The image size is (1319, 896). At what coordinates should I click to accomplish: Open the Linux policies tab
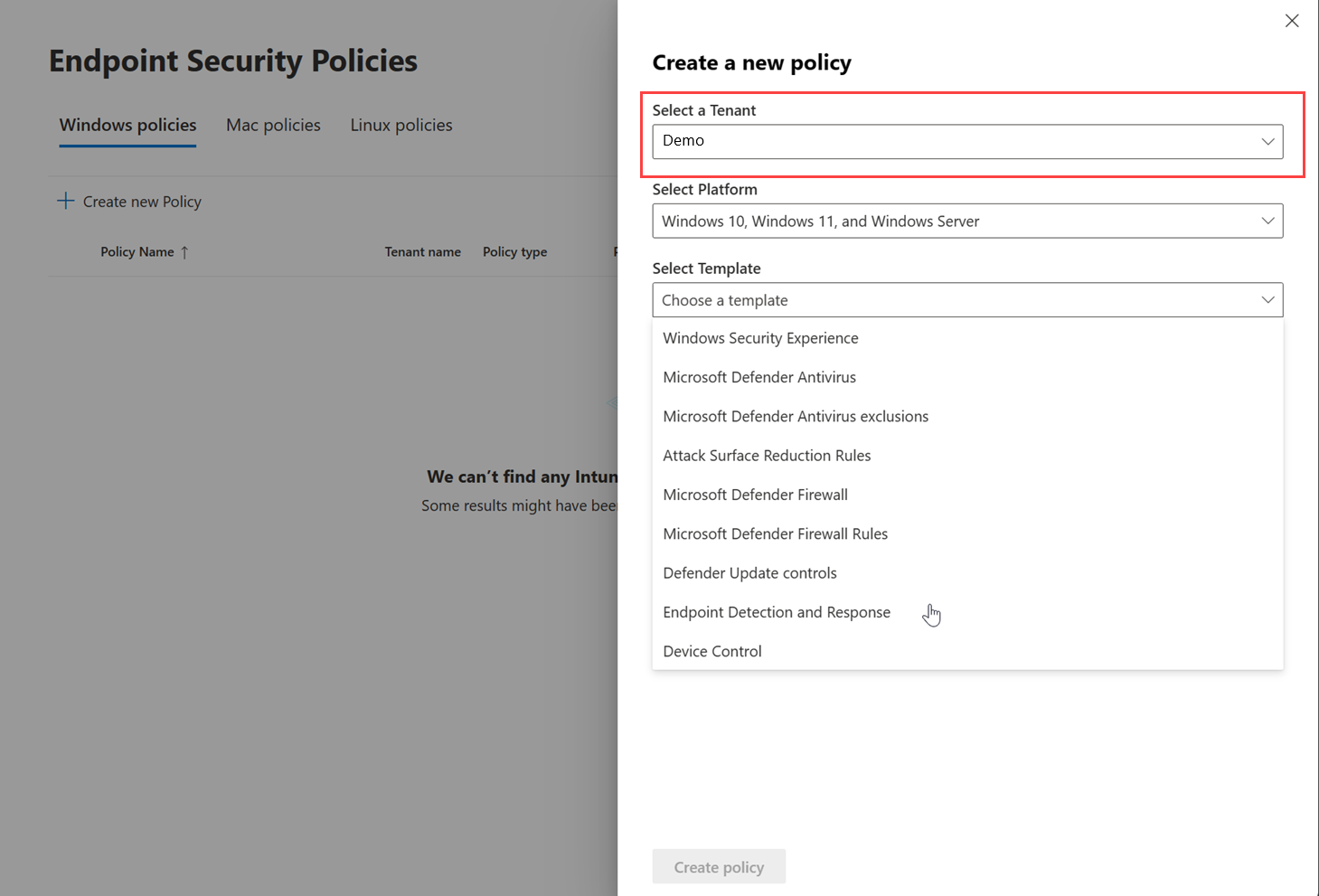click(x=401, y=125)
